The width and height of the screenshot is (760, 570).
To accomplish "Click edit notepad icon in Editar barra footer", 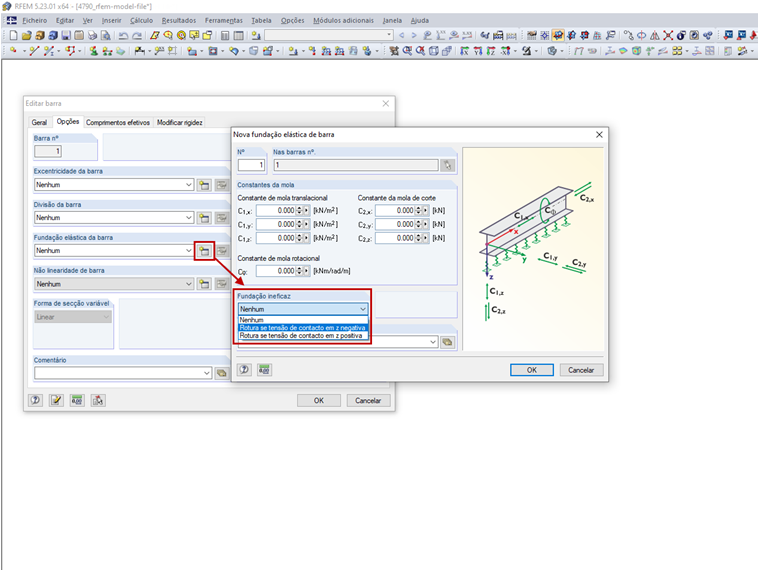I will pos(56,400).
